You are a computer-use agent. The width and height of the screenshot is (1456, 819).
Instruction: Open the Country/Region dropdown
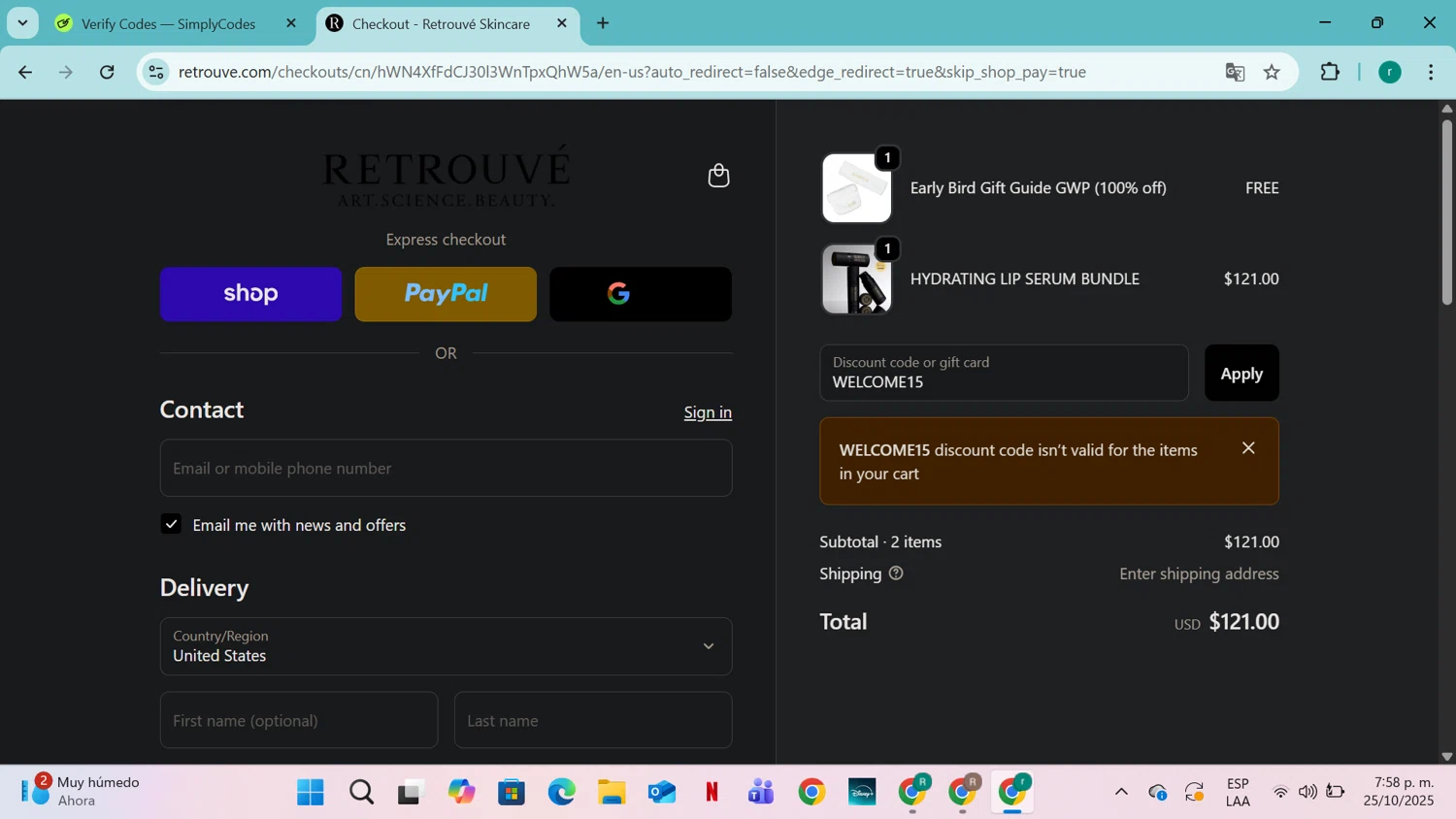click(446, 646)
